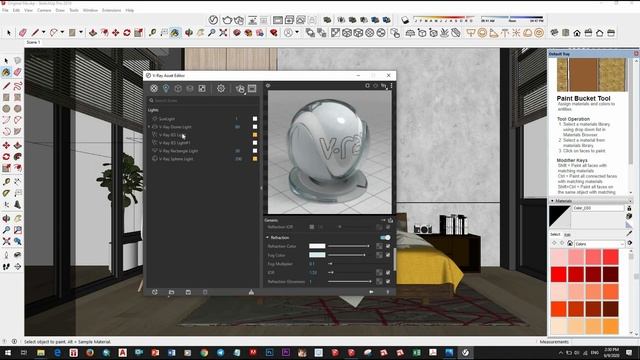Select the Lights category icon in Asset Editor
This screenshot has width=640, height=360.
(x=166, y=89)
